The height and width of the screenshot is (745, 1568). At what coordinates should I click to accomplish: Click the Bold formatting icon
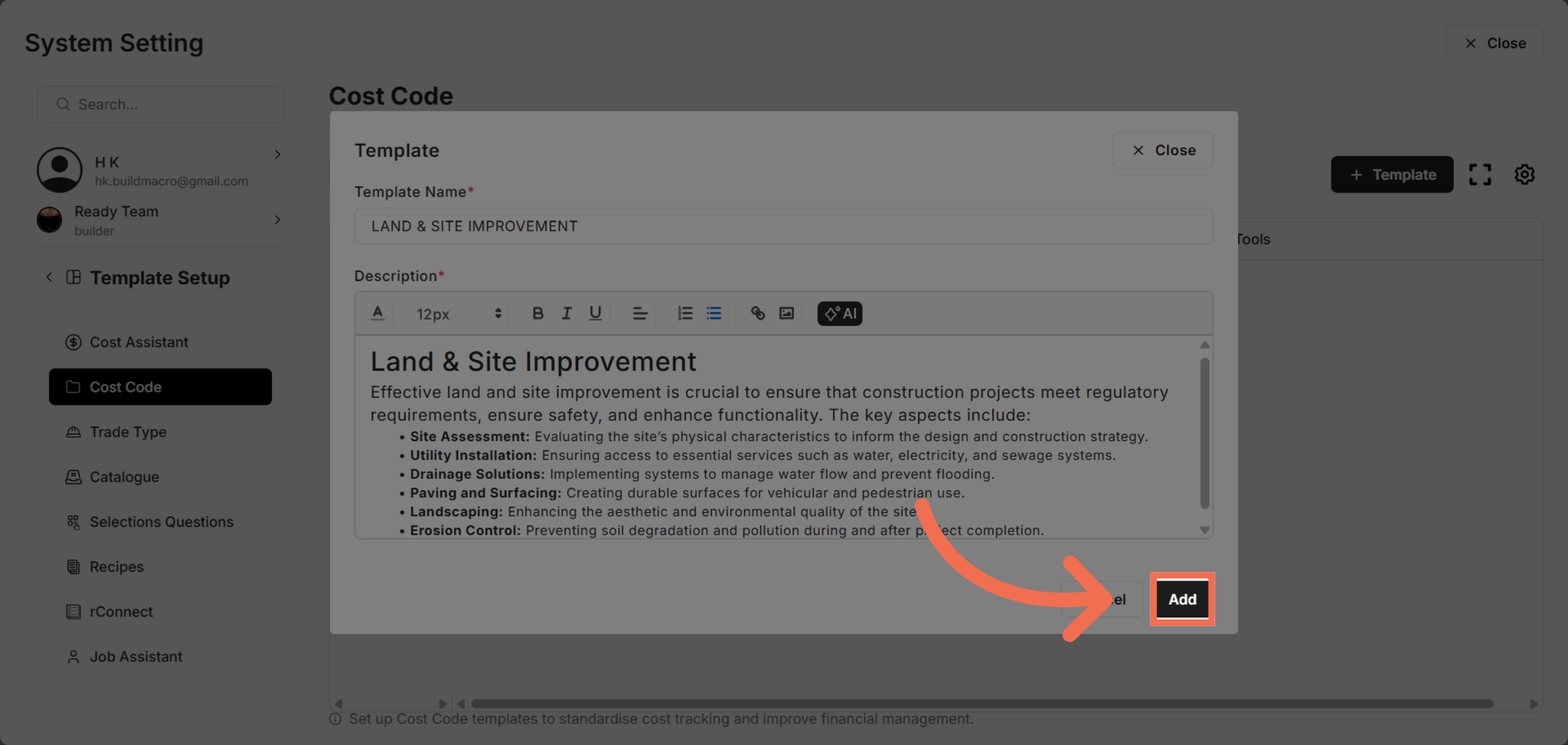[x=538, y=314]
